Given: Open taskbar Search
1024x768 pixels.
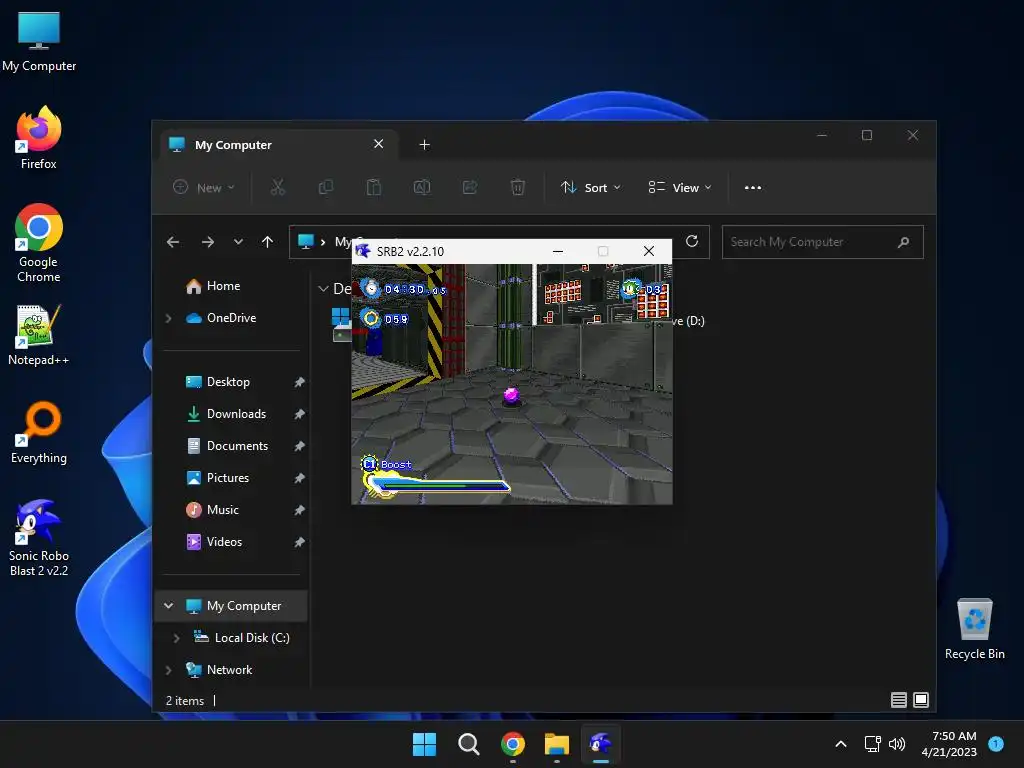Looking at the screenshot, I should 468,744.
